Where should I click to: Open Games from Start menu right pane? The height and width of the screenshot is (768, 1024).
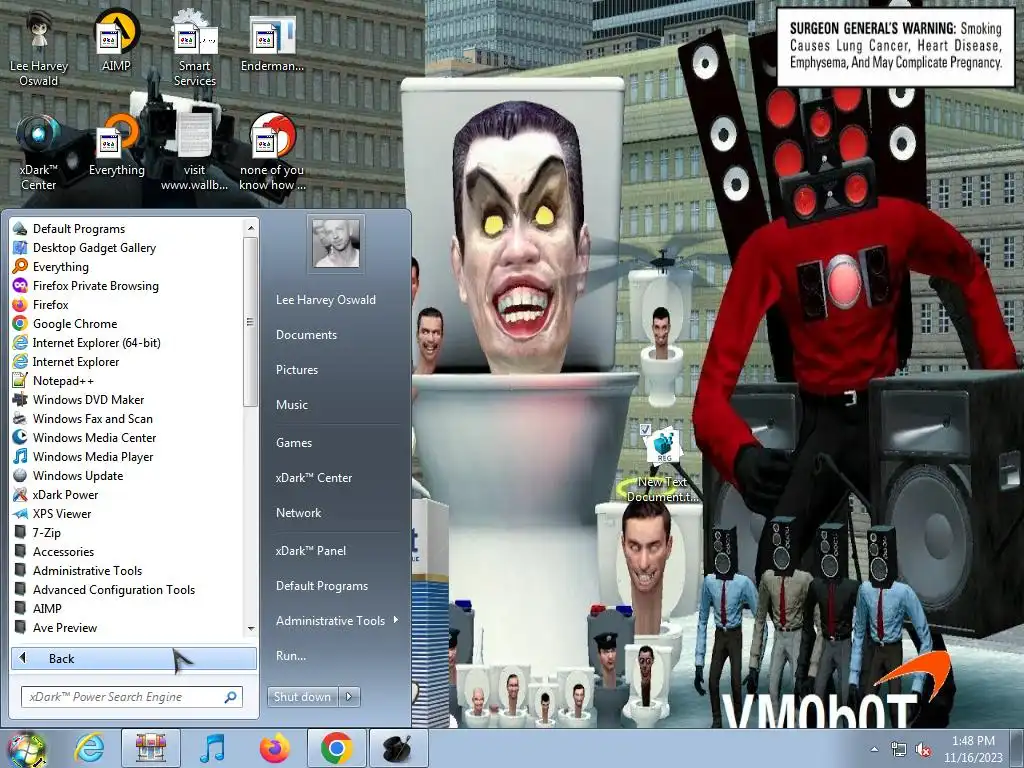click(294, 443)
